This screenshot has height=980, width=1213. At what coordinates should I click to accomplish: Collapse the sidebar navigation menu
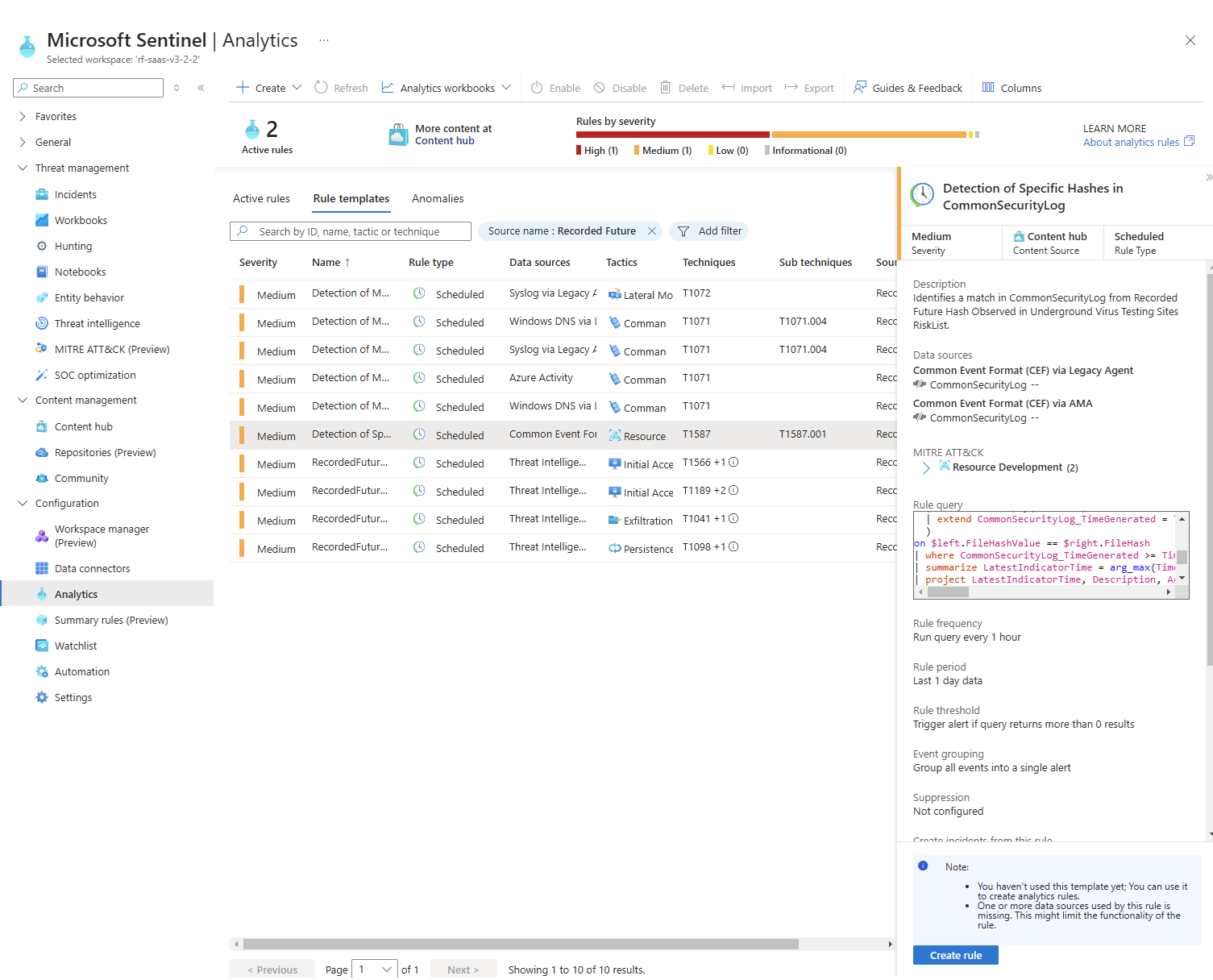point(201,88)
